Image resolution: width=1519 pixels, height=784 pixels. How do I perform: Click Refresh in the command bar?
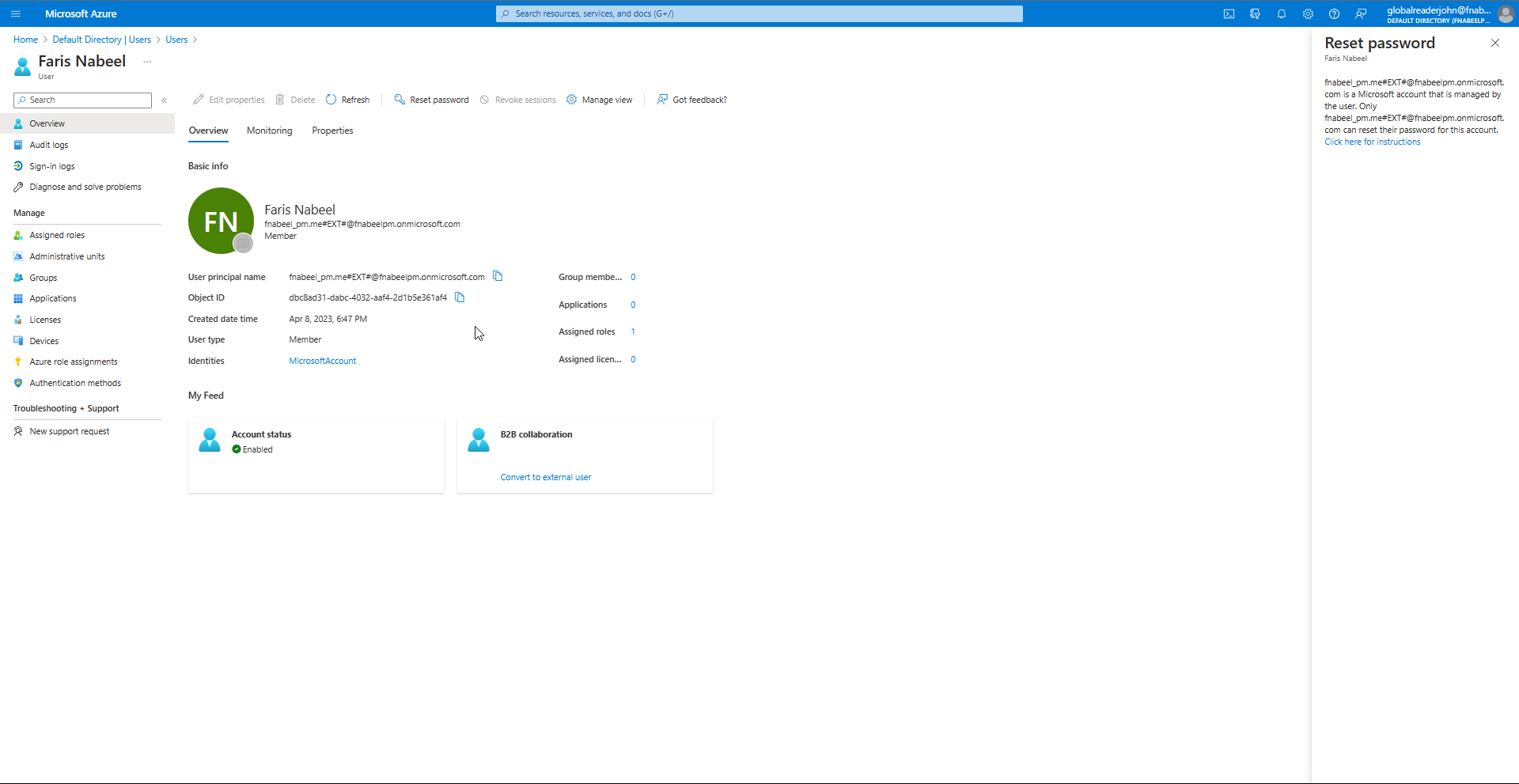pyautogui.click(x=354, y=99)
